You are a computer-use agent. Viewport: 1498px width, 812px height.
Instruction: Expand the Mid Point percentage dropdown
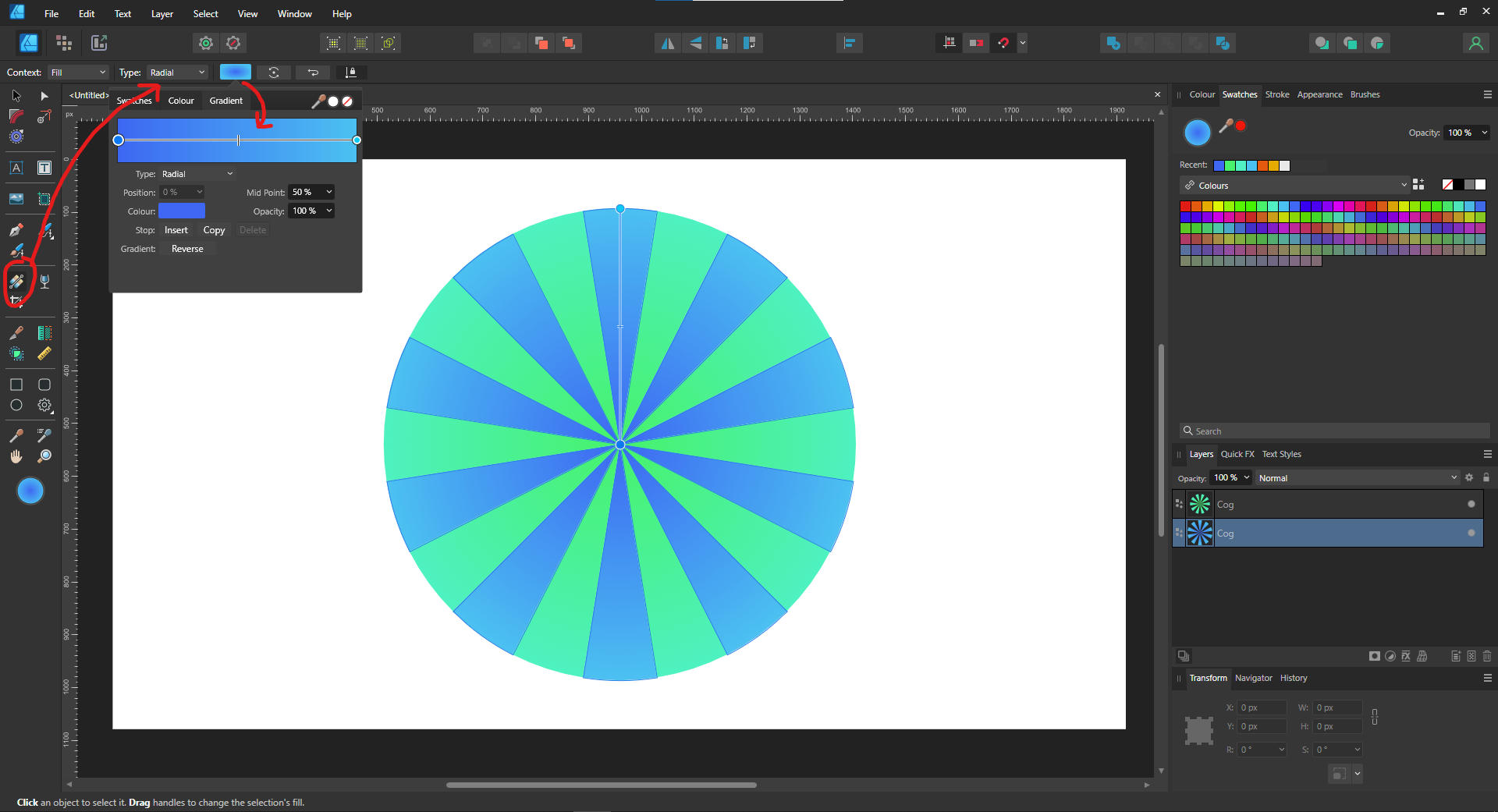coord(329,192)
